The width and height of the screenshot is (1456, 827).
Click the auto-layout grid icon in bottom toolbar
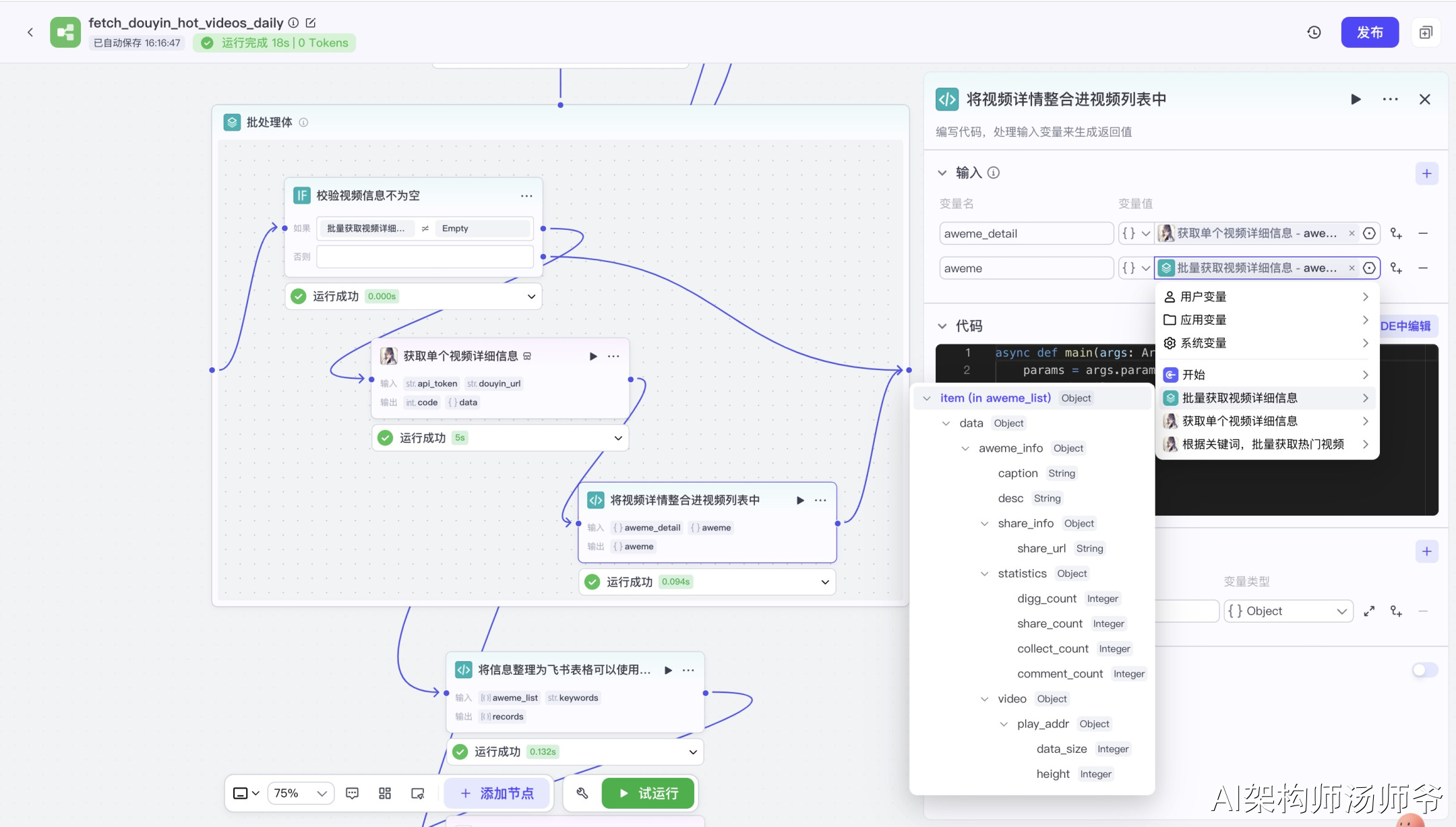point(385,793)
